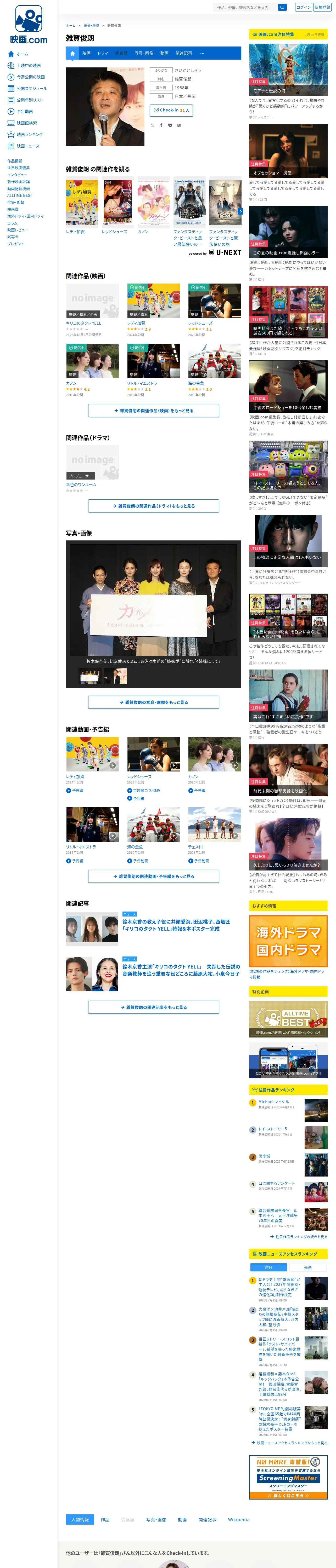
Task: Share via Hatena bookmark B! icon
Action: (179, 125)
